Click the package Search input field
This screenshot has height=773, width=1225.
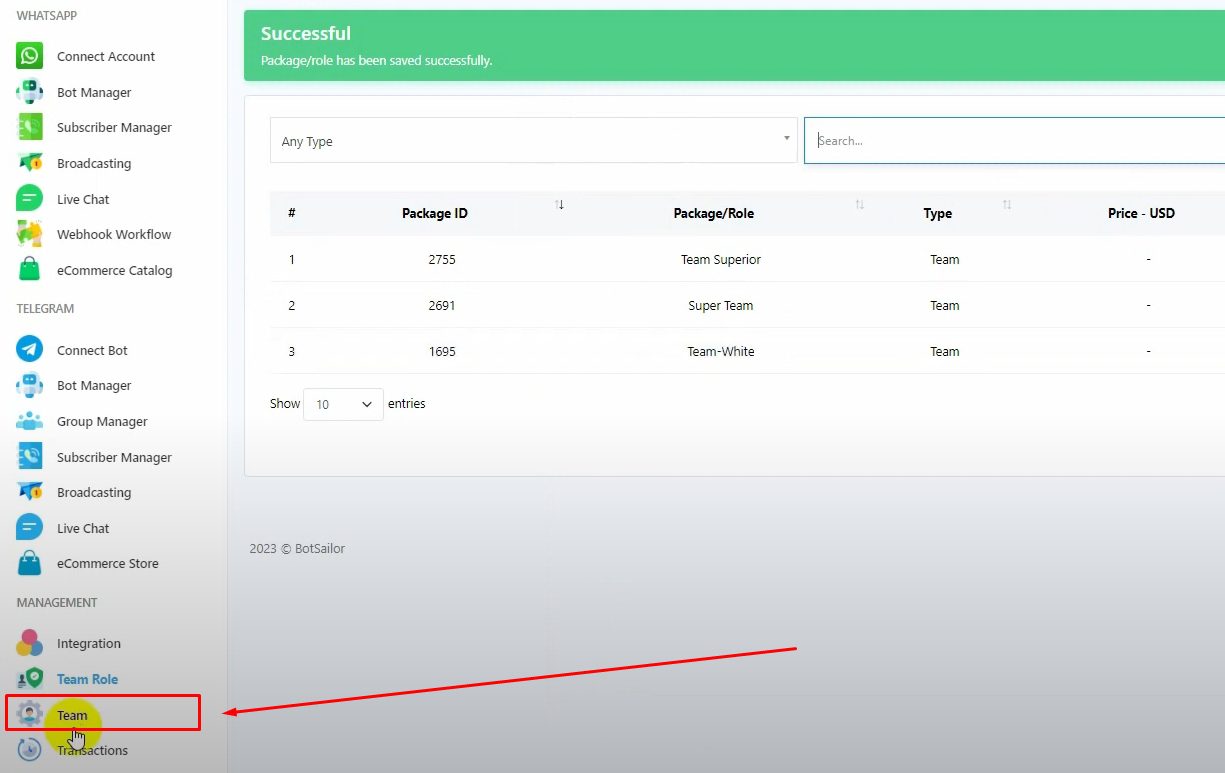pyautogui.click(x=1015, y=141)
